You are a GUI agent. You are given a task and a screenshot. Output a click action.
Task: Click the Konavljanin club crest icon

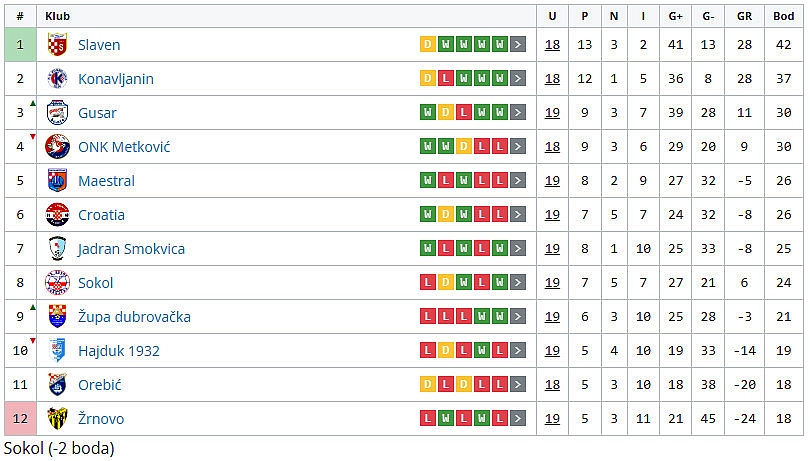tap(57, 79)
